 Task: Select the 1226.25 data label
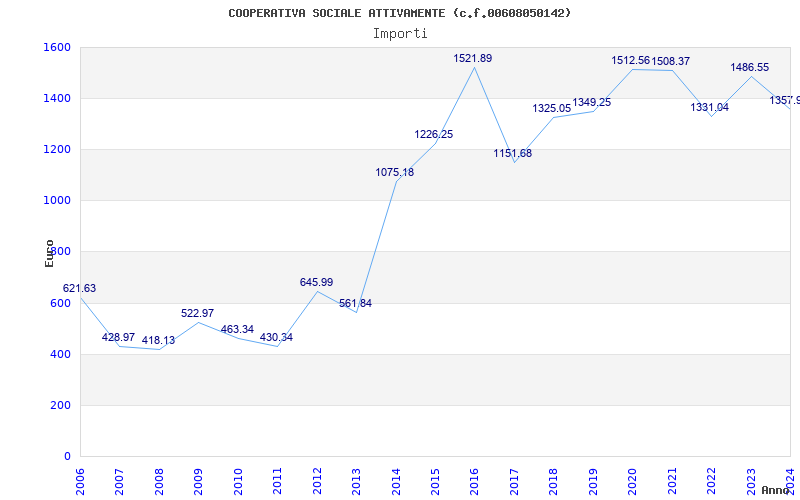(x=434, y=134)
